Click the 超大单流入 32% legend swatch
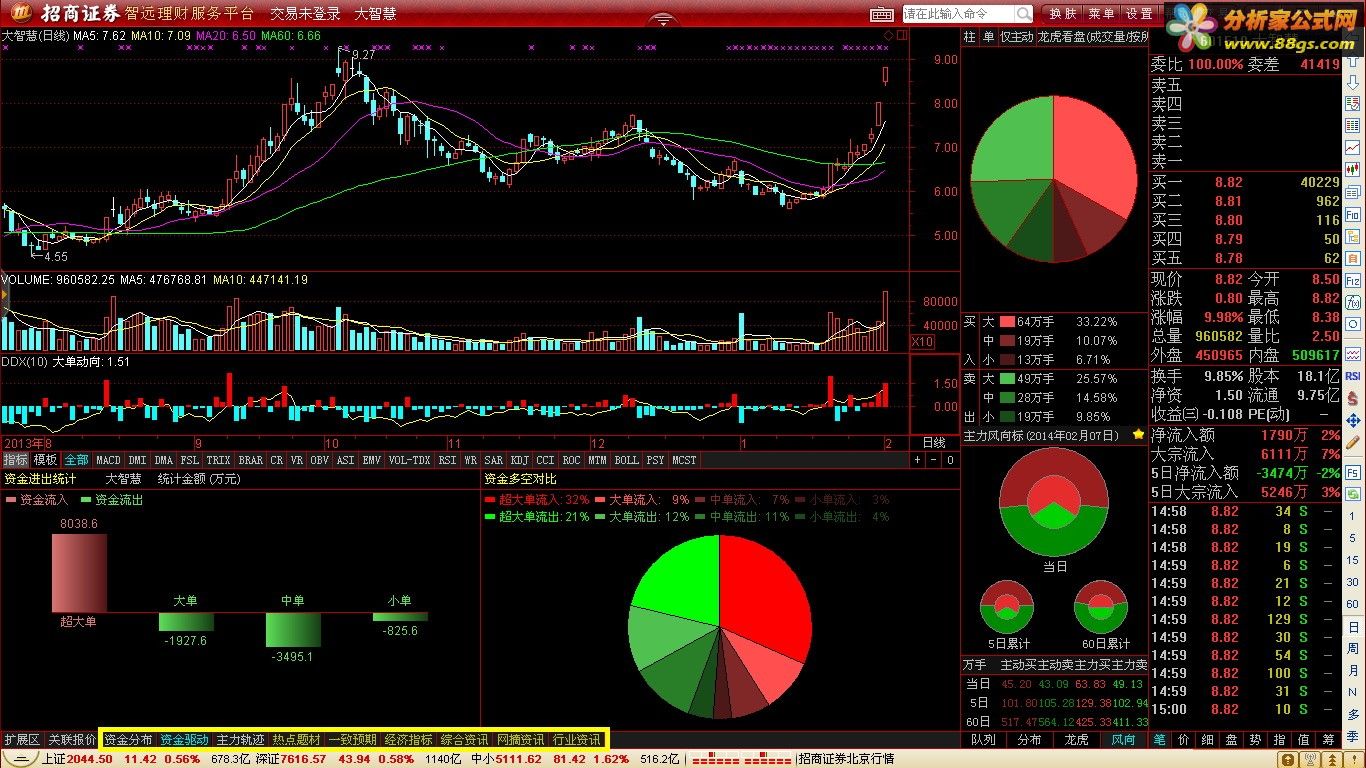1366x768 pixels. 490,499
